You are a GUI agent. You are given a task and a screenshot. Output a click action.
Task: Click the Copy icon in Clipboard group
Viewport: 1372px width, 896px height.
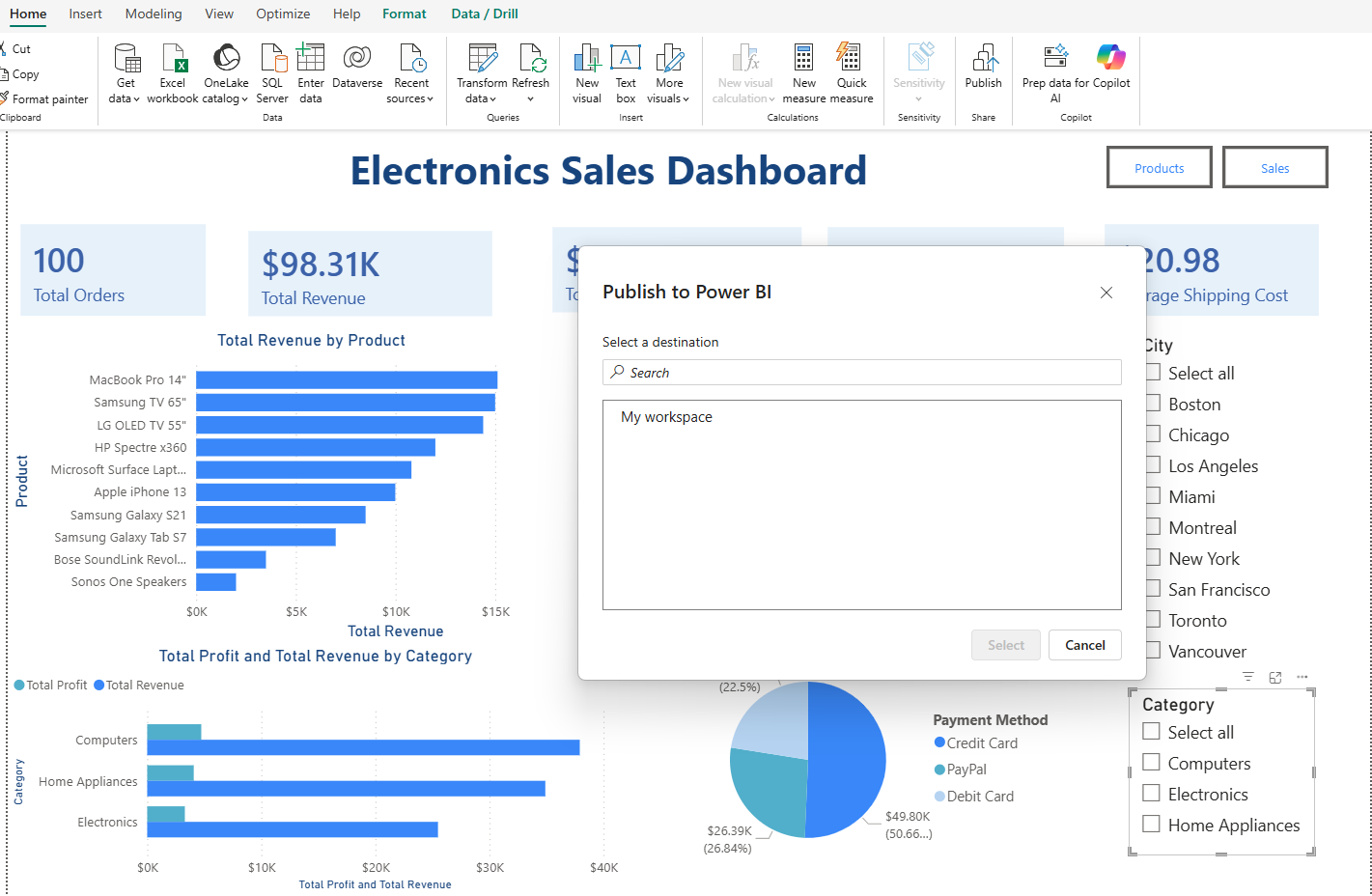point(3,74)
